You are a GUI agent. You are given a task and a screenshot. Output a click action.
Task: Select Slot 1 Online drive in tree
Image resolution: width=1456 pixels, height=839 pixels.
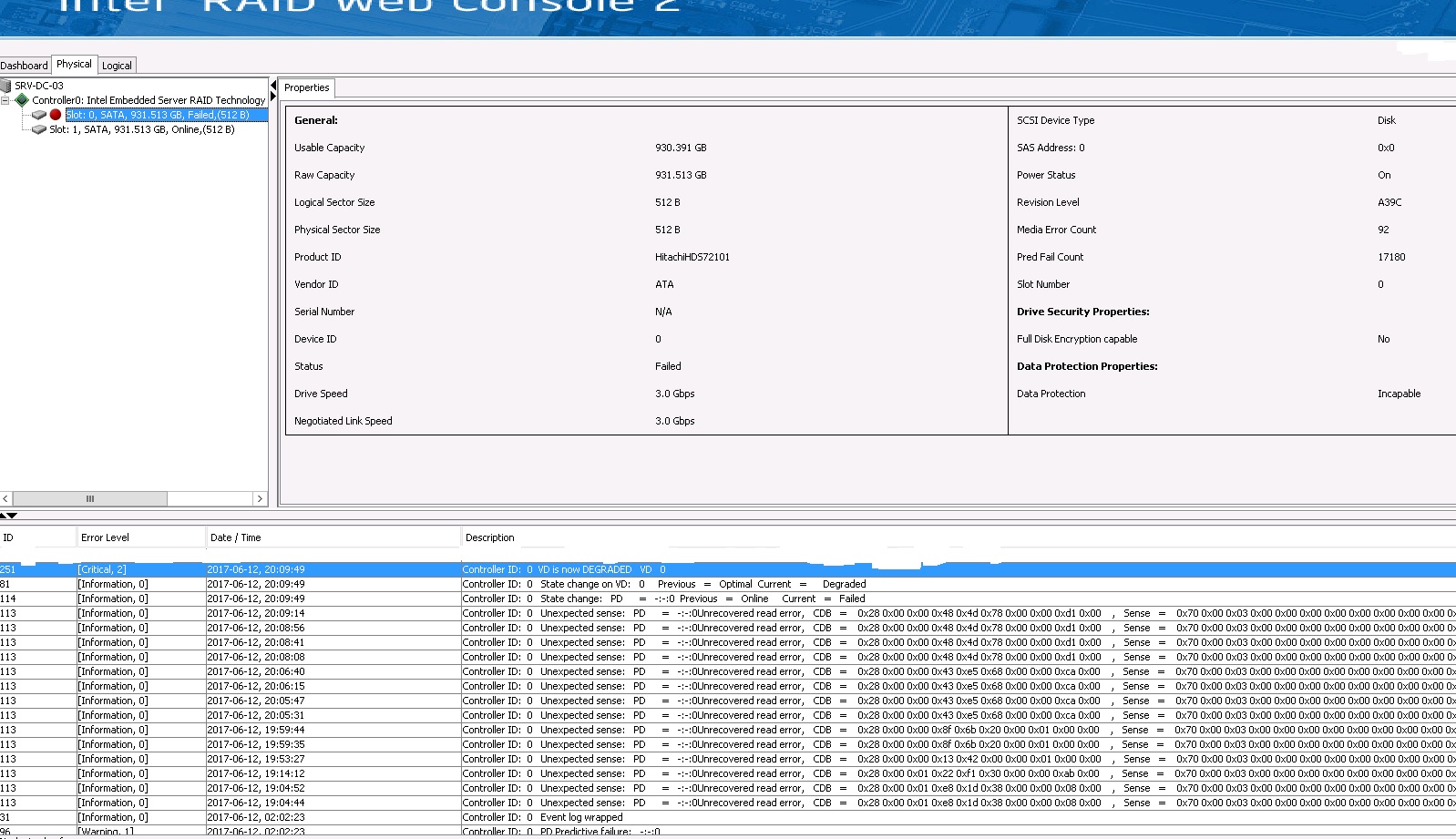(141, 129)
